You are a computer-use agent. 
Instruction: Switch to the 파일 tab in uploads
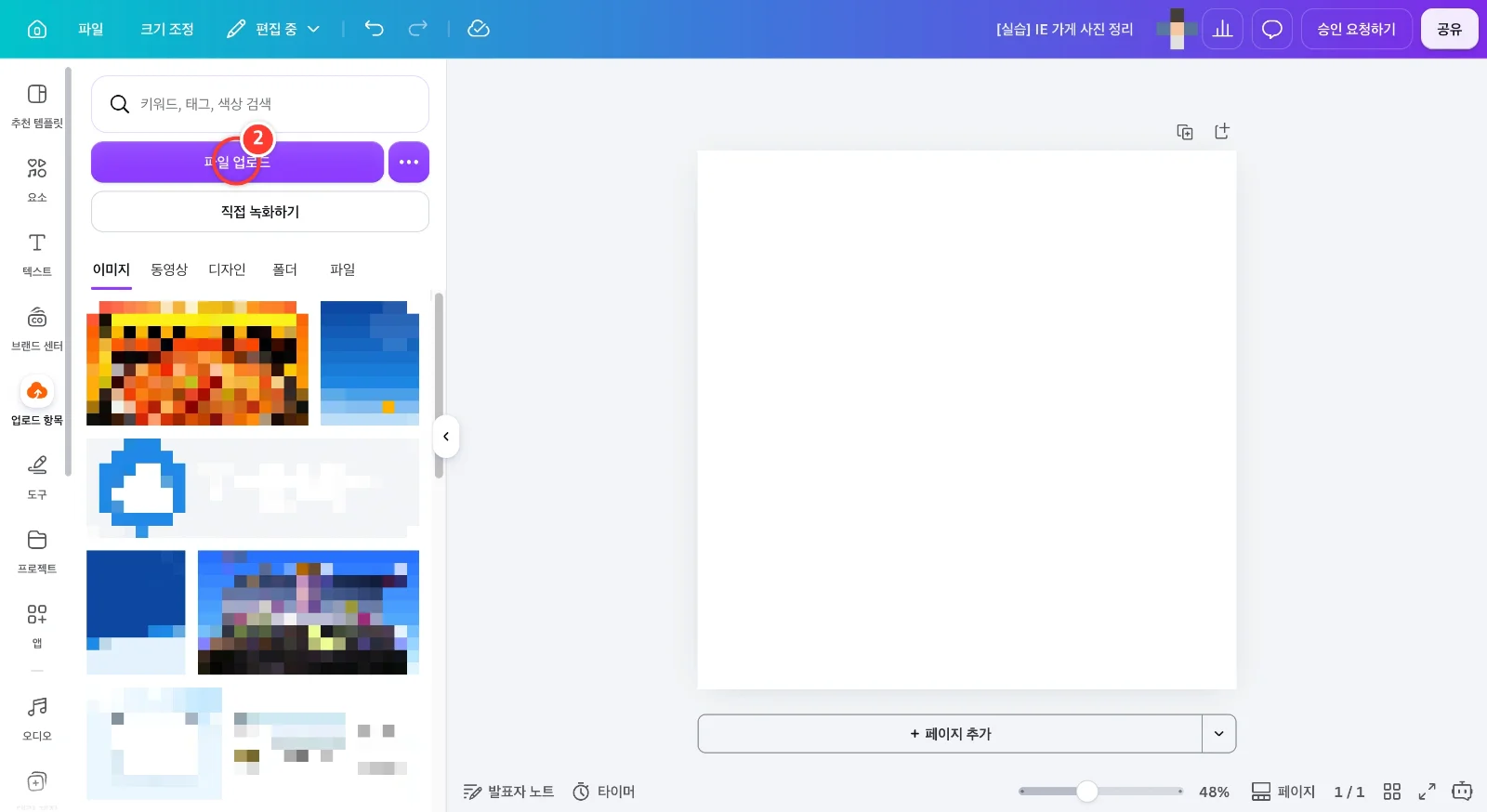343,269
